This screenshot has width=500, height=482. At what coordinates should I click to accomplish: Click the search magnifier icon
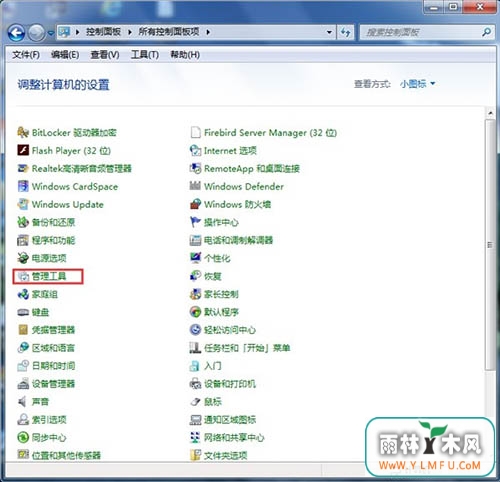pyautogui.click(x=486, y=32)
